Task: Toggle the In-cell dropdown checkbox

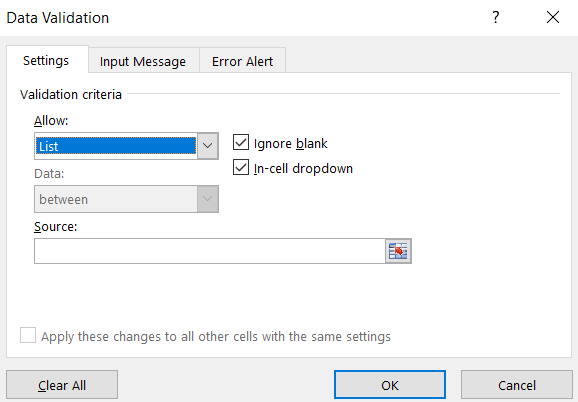Action: [x=241, y=167]
